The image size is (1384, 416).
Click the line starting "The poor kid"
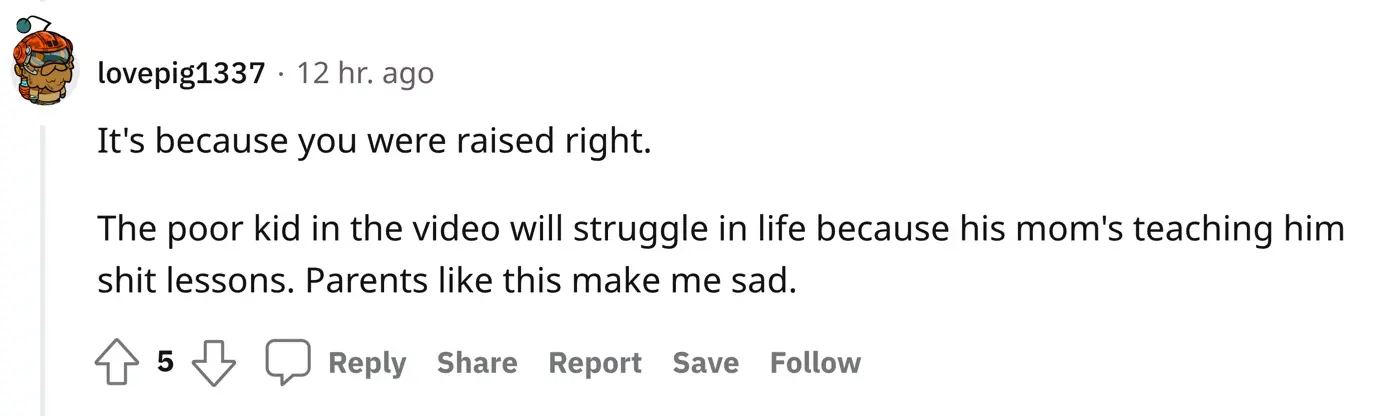(x=720, y=229)
